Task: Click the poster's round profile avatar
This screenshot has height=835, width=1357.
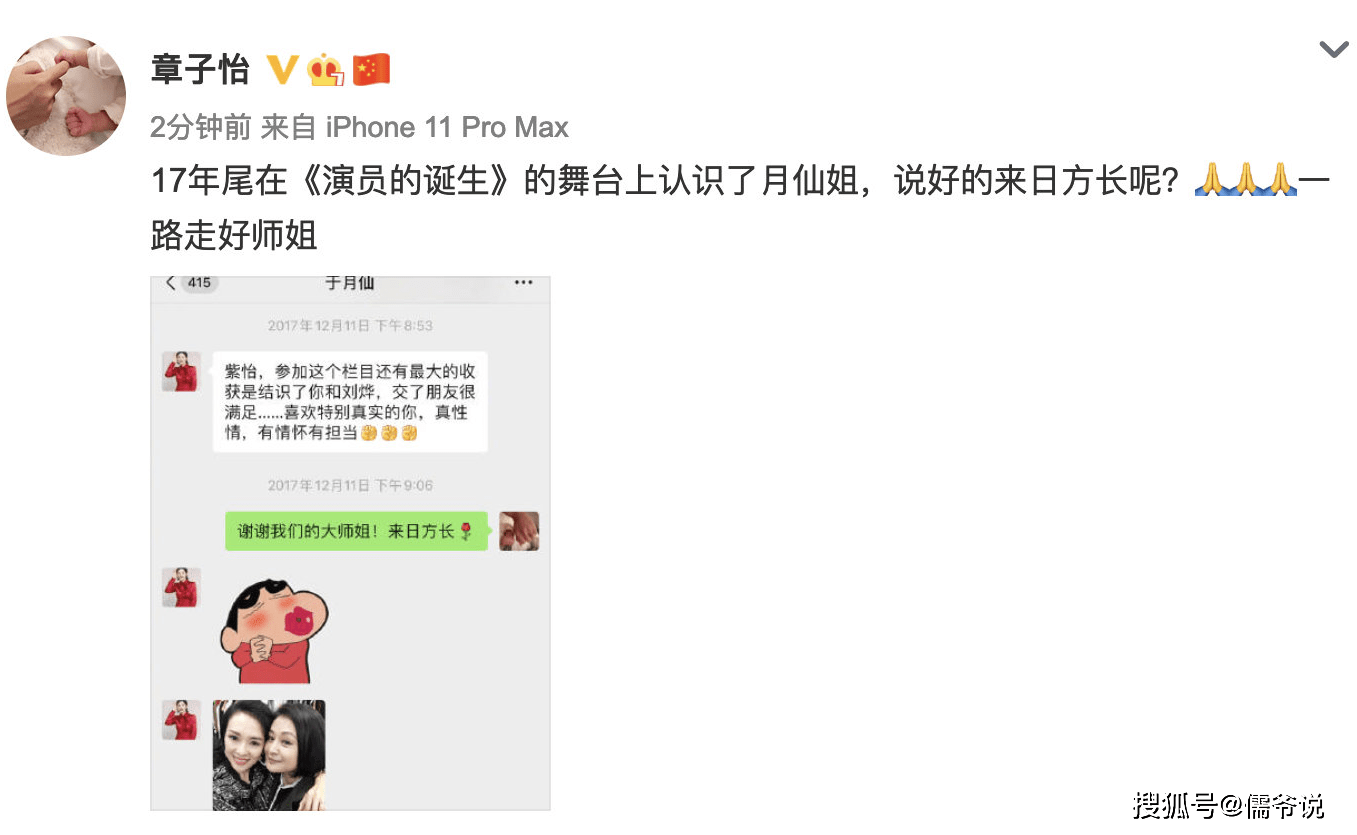Action: 66,96
